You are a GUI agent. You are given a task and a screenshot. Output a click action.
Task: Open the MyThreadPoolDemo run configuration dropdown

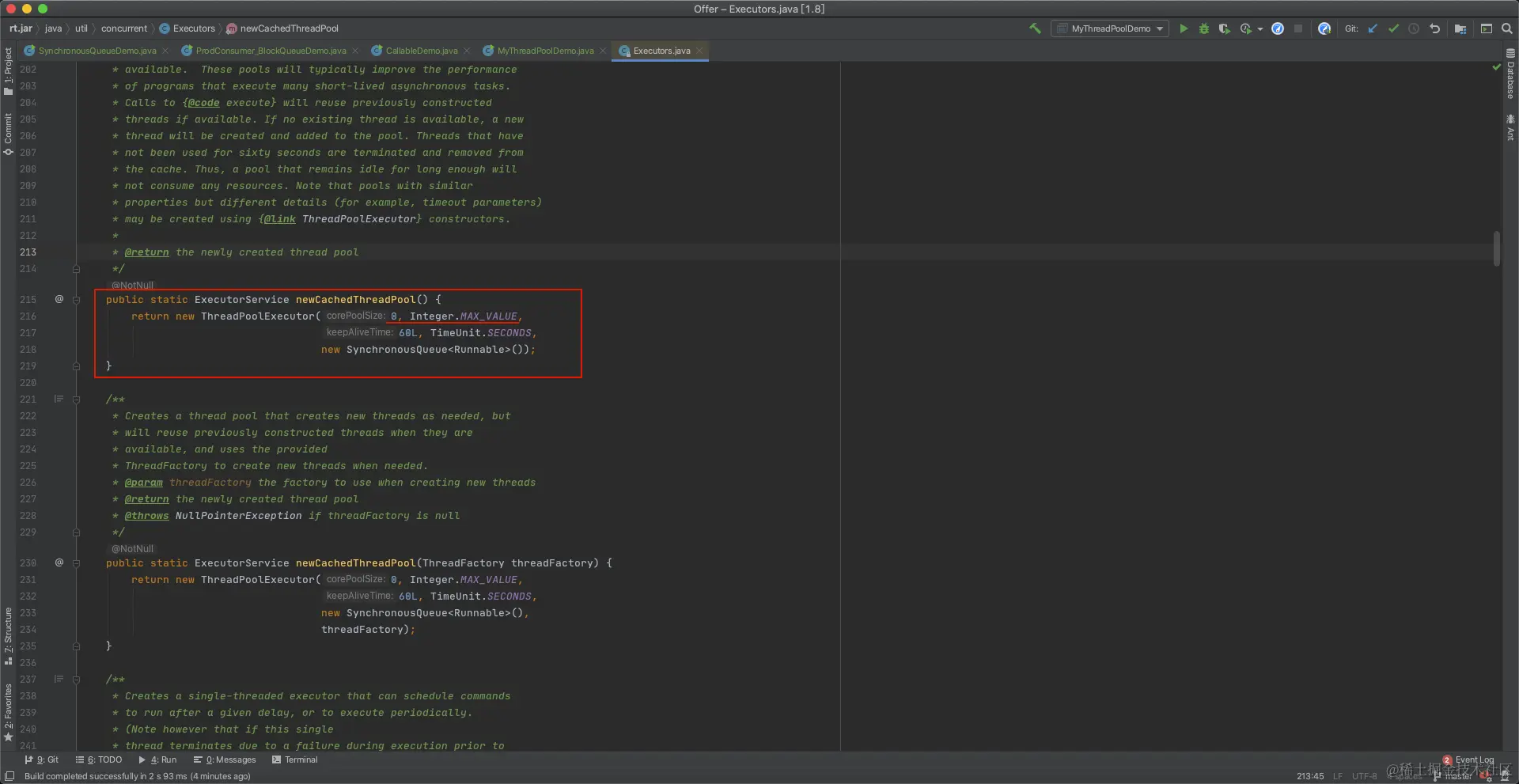point(1110,28)
